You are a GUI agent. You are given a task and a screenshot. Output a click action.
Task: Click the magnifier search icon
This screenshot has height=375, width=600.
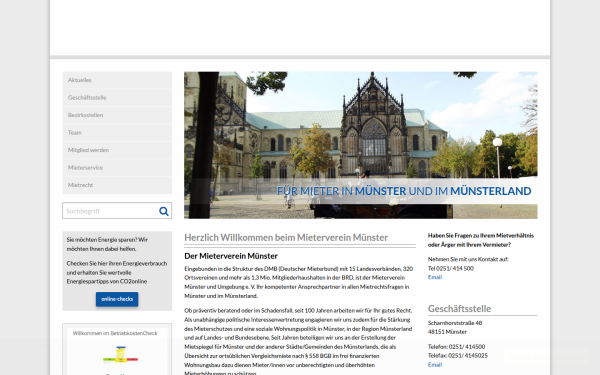point(164,211)
